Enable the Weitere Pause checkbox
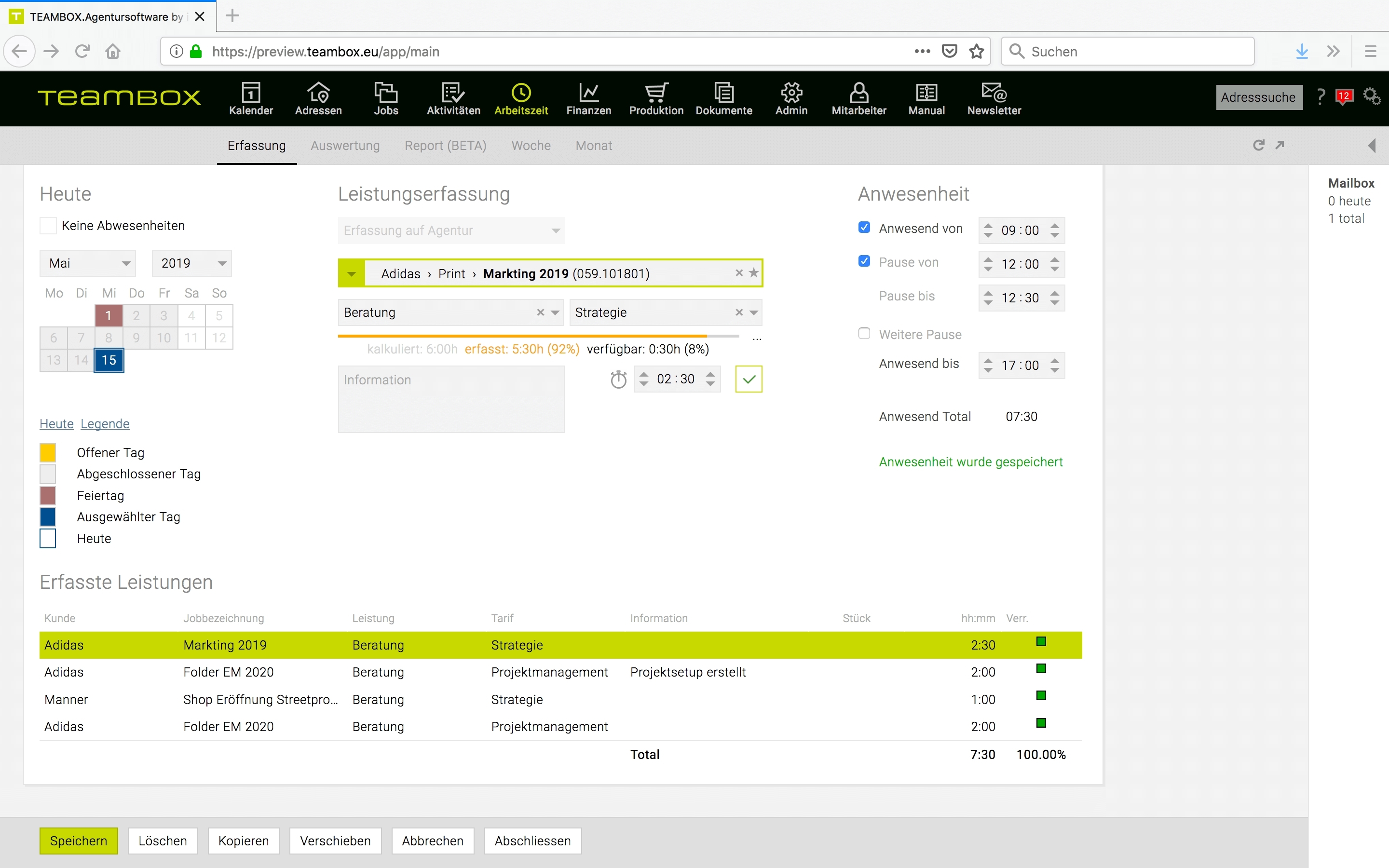 (864, 334)
